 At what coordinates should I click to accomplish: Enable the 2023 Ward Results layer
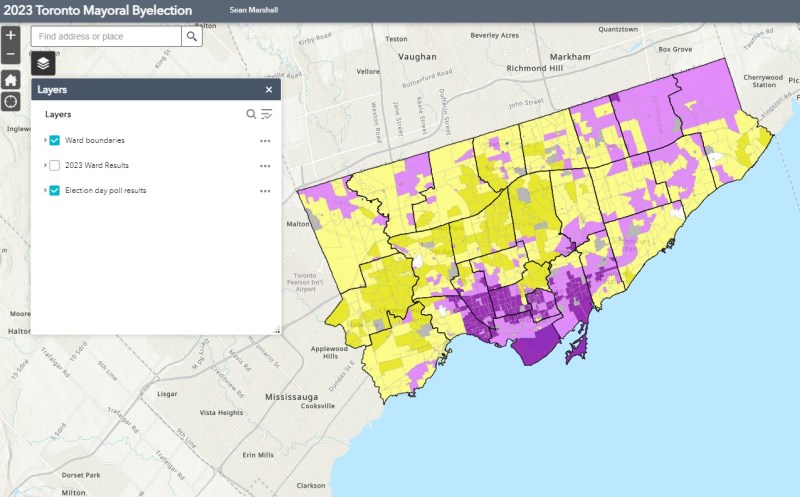(55, 165)
